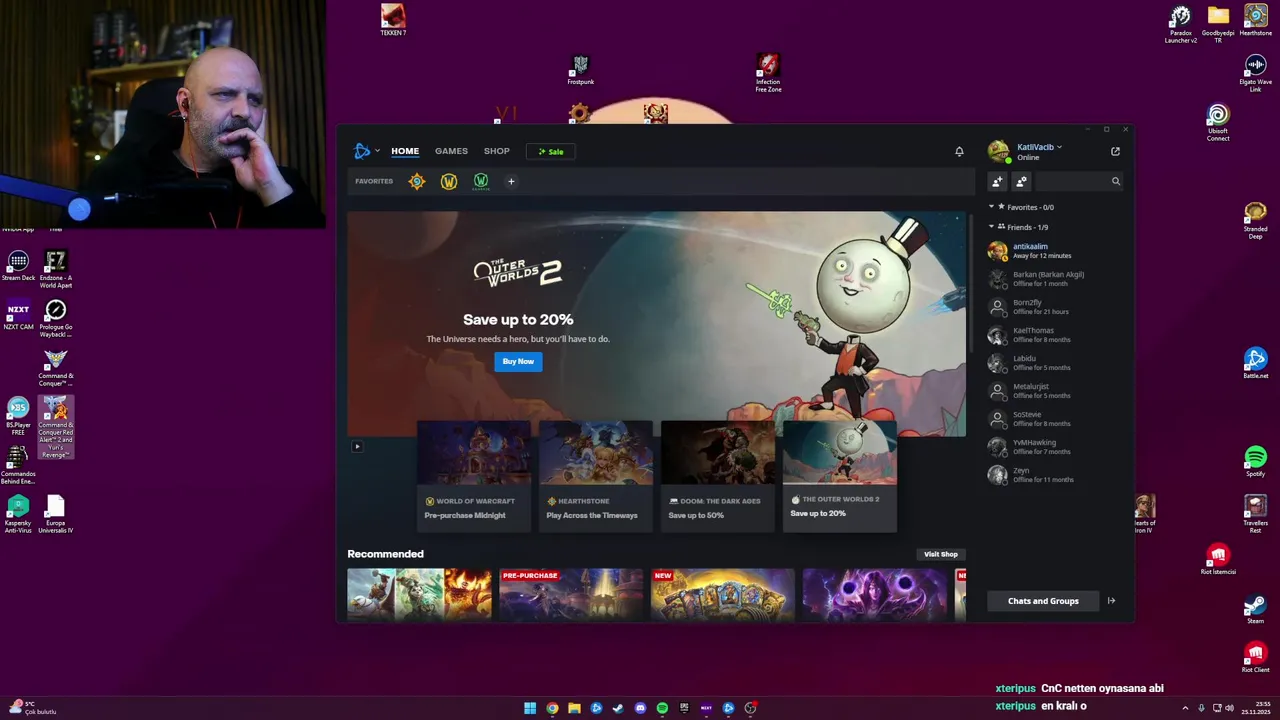Click the Add Friend icon
Screen dimensions: 1280x720
tap(997, 181)
